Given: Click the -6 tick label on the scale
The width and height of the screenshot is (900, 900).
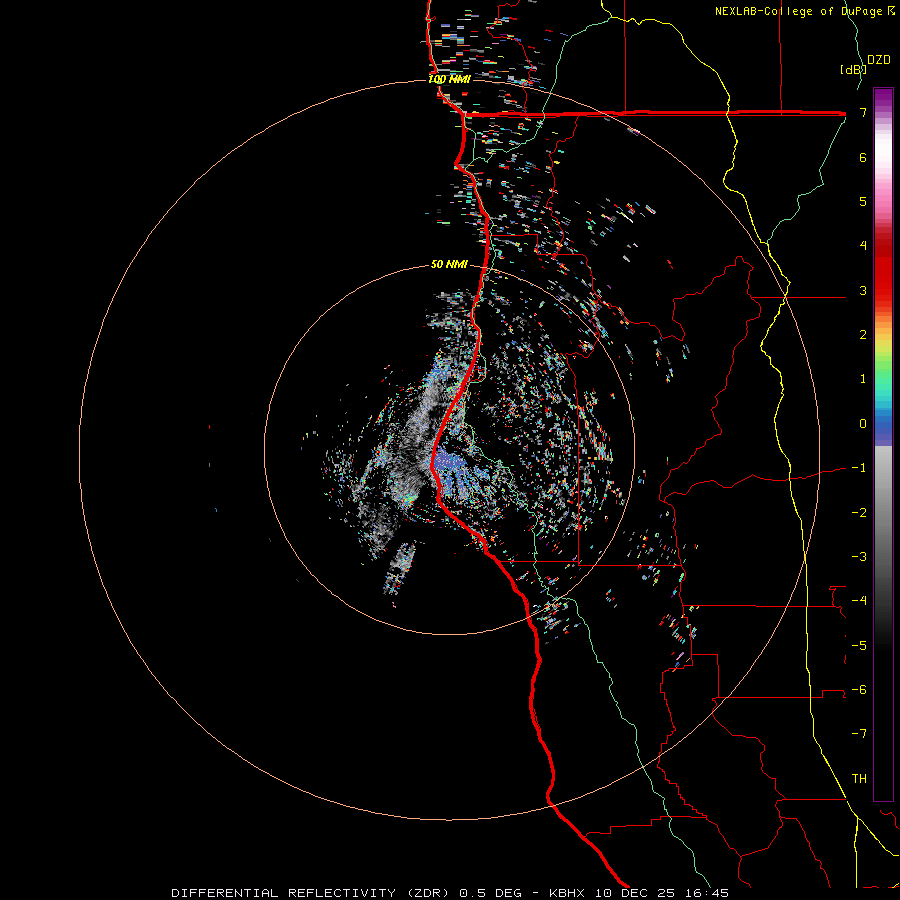Looking at the screenshot, I should pos(859,690).
